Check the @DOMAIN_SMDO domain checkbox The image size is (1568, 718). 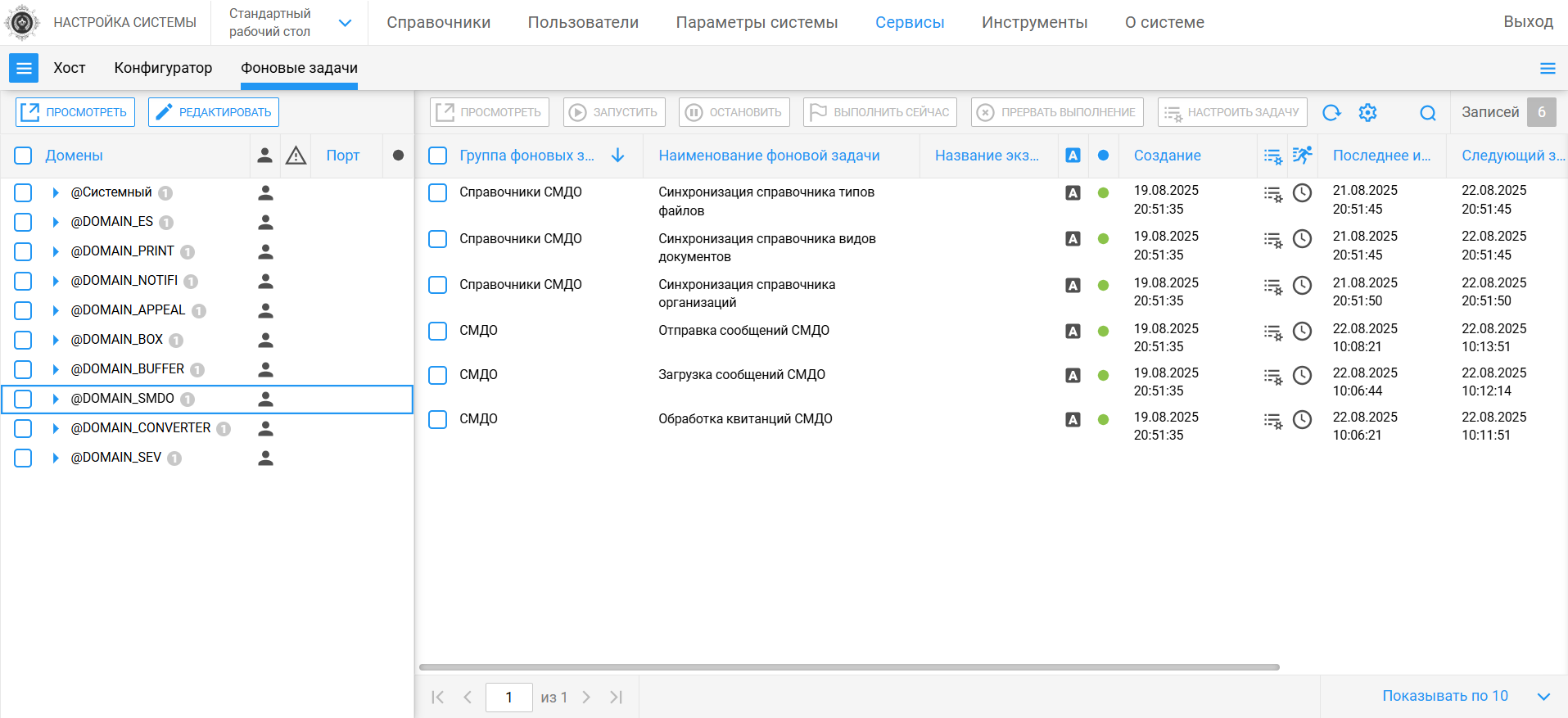pos(23,399)
